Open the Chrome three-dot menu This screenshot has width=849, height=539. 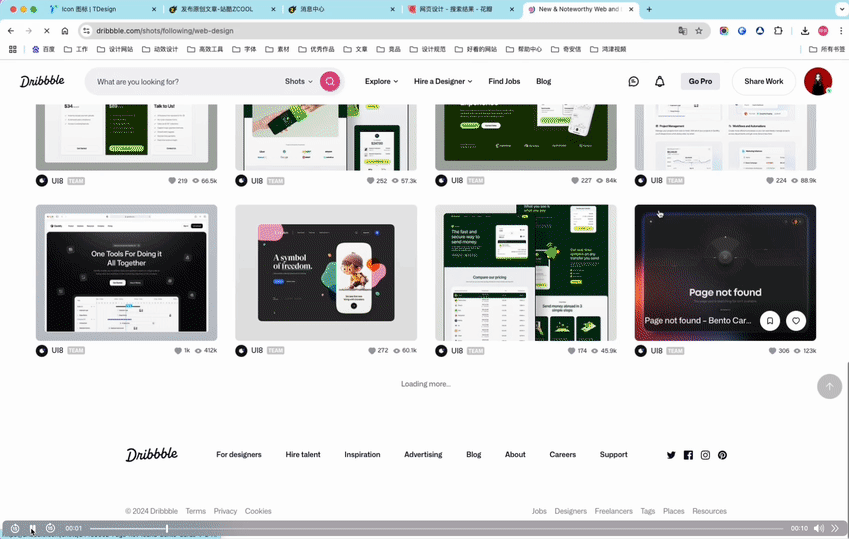click(x=841, y=31)
